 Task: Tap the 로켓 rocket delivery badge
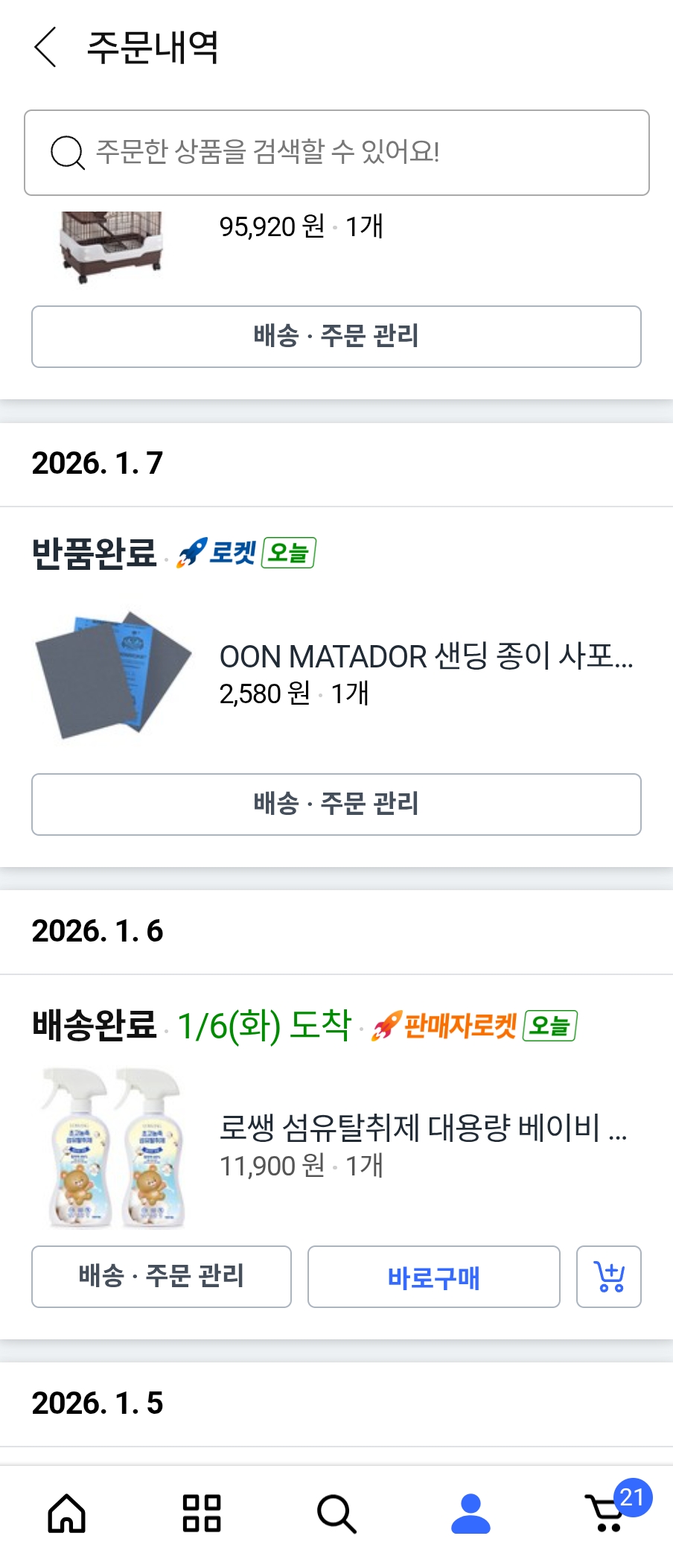217,553
